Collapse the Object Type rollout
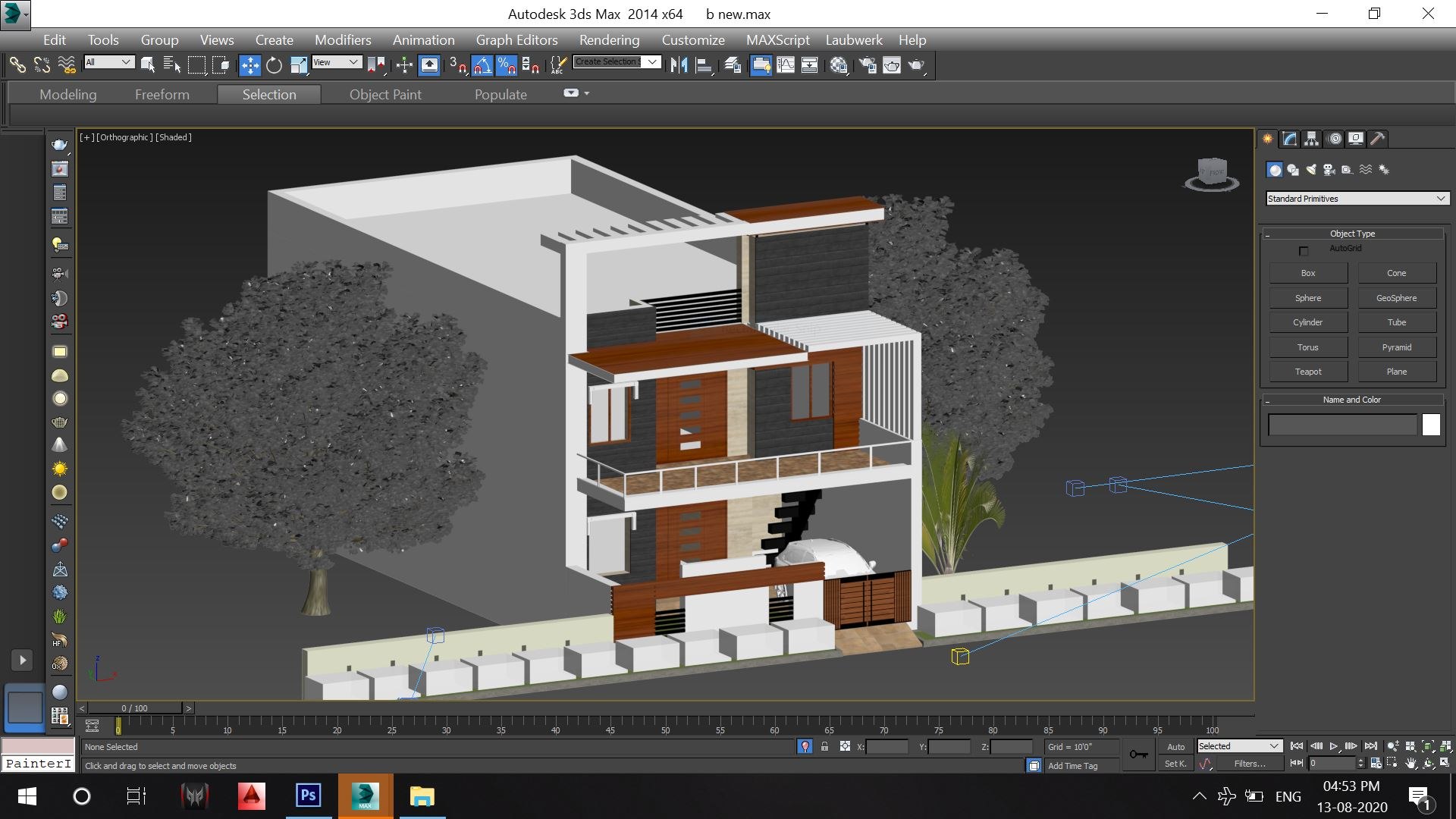This screenshot has height=819, width=1456. (x=1352, y=234)
